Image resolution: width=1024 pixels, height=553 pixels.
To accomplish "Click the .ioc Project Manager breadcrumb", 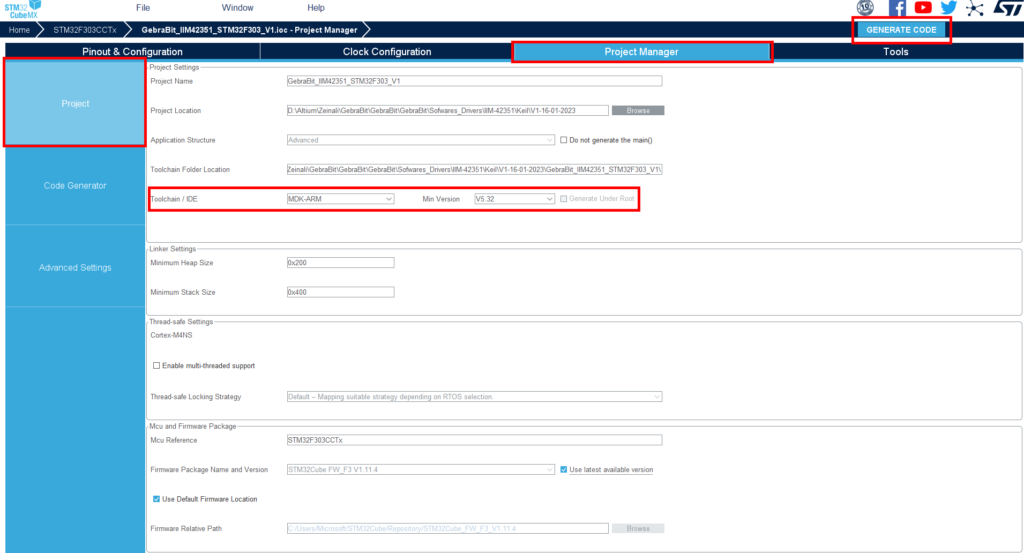I will (249, 30).
